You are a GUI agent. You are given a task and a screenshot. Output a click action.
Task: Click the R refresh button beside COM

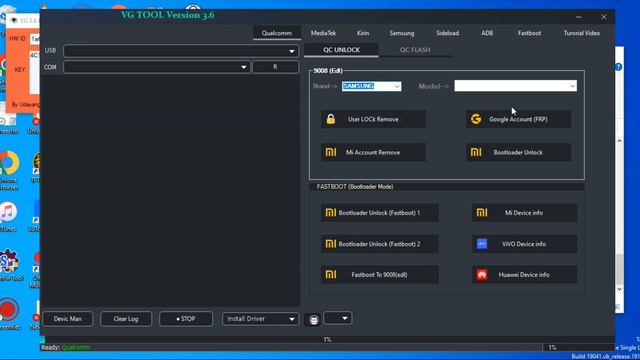[276, 67]
